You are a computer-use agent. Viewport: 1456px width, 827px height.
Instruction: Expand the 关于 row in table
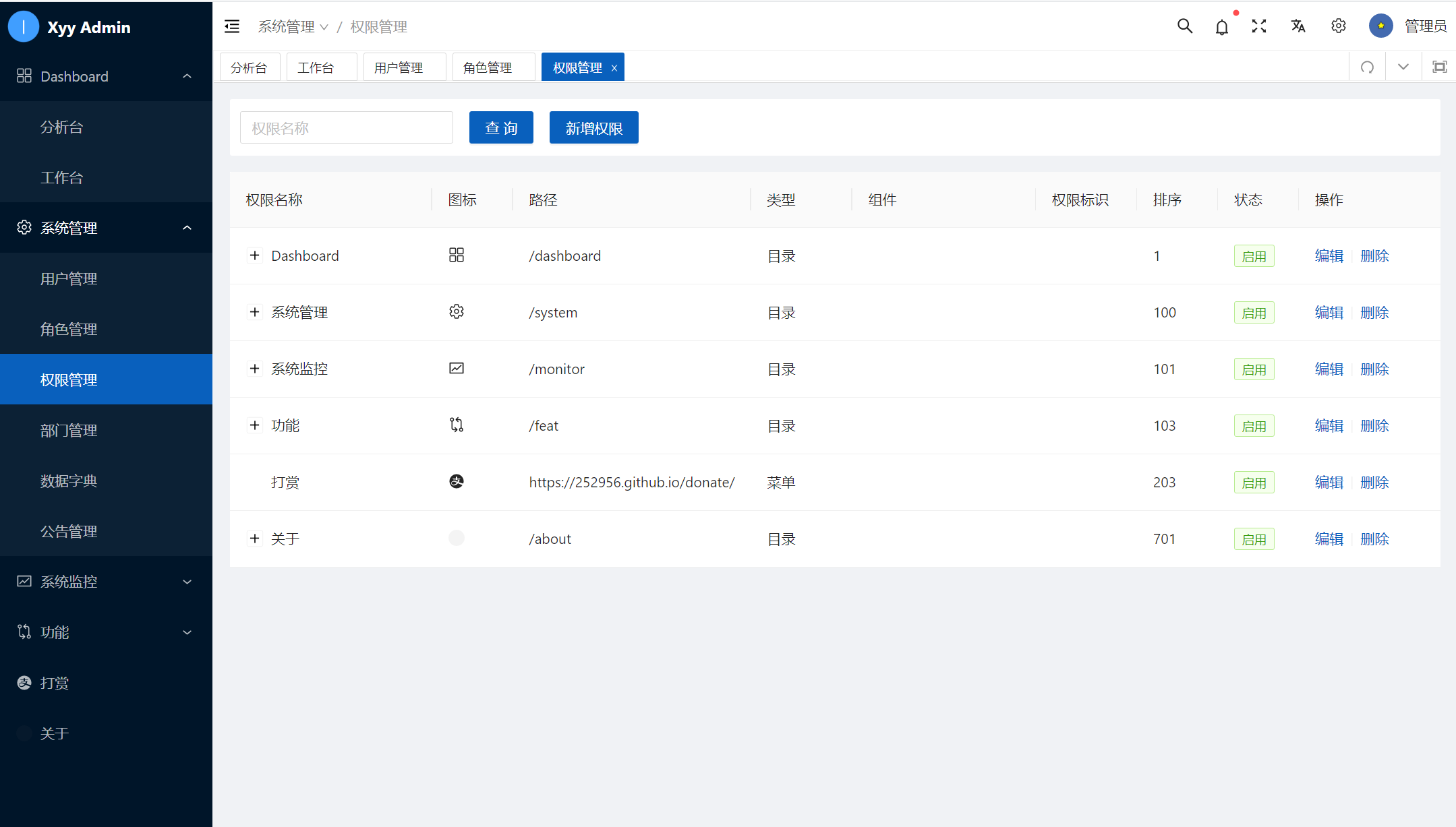(254, 539)
